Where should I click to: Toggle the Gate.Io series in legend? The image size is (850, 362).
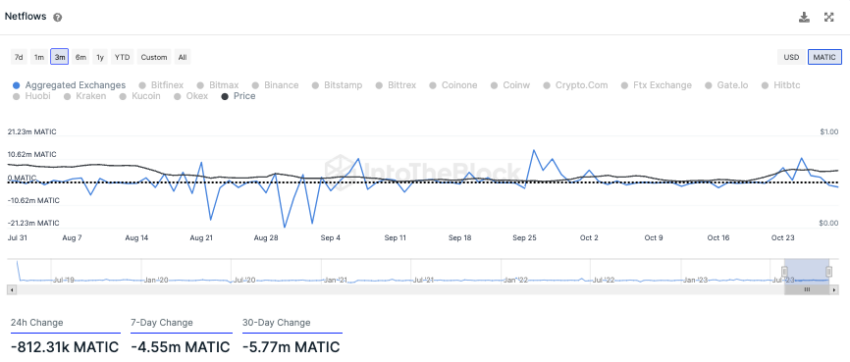tap(726, 85)
